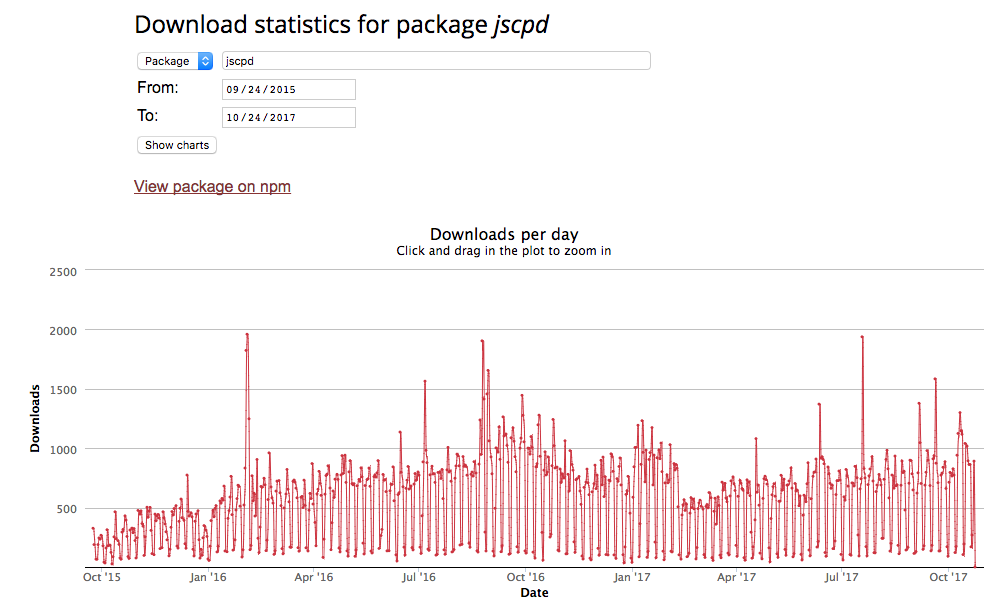The height and width of the screenshot is (608, 1000).
Task: Click the 1000 y-axis label
Action: [63, 450]
